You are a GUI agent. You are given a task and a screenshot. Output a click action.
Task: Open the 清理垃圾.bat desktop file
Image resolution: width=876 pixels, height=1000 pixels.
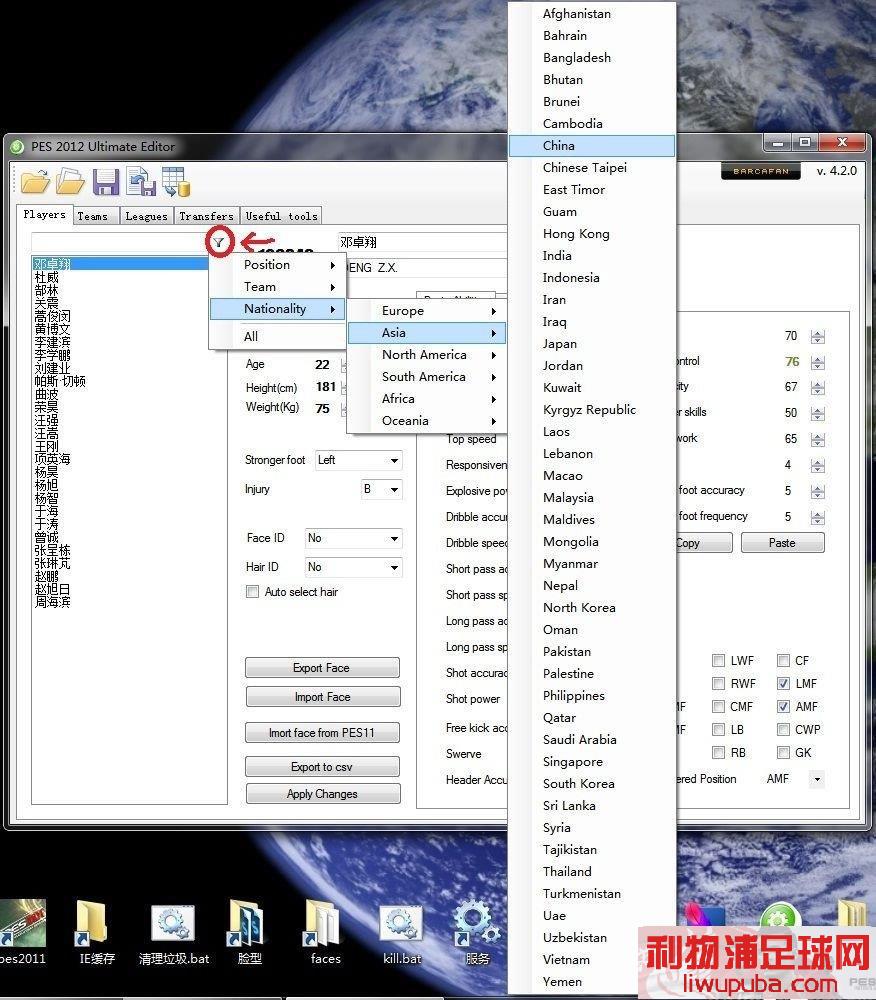pyautogui.click(x=173, y=932)
